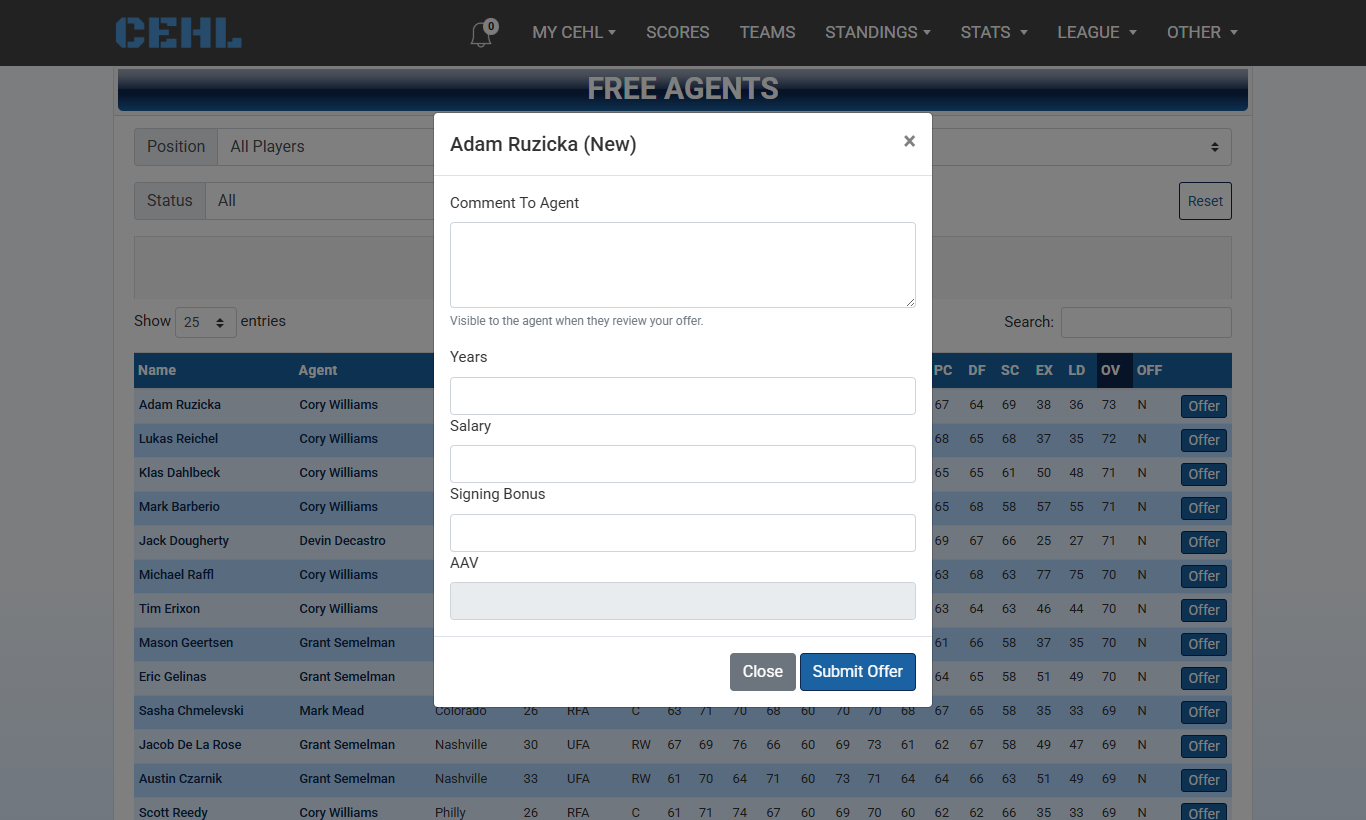Open the TEAMS page
The height and width of the screenshot is (820, 1366).
pos(767,32)
